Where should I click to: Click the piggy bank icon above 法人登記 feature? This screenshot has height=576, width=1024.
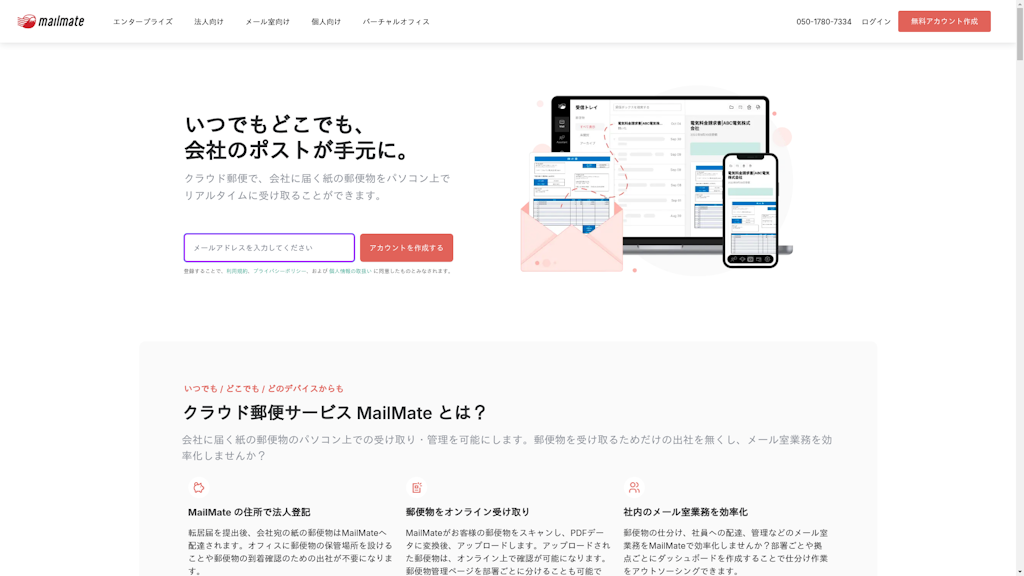pyautogui.click(x=198, y=489)
